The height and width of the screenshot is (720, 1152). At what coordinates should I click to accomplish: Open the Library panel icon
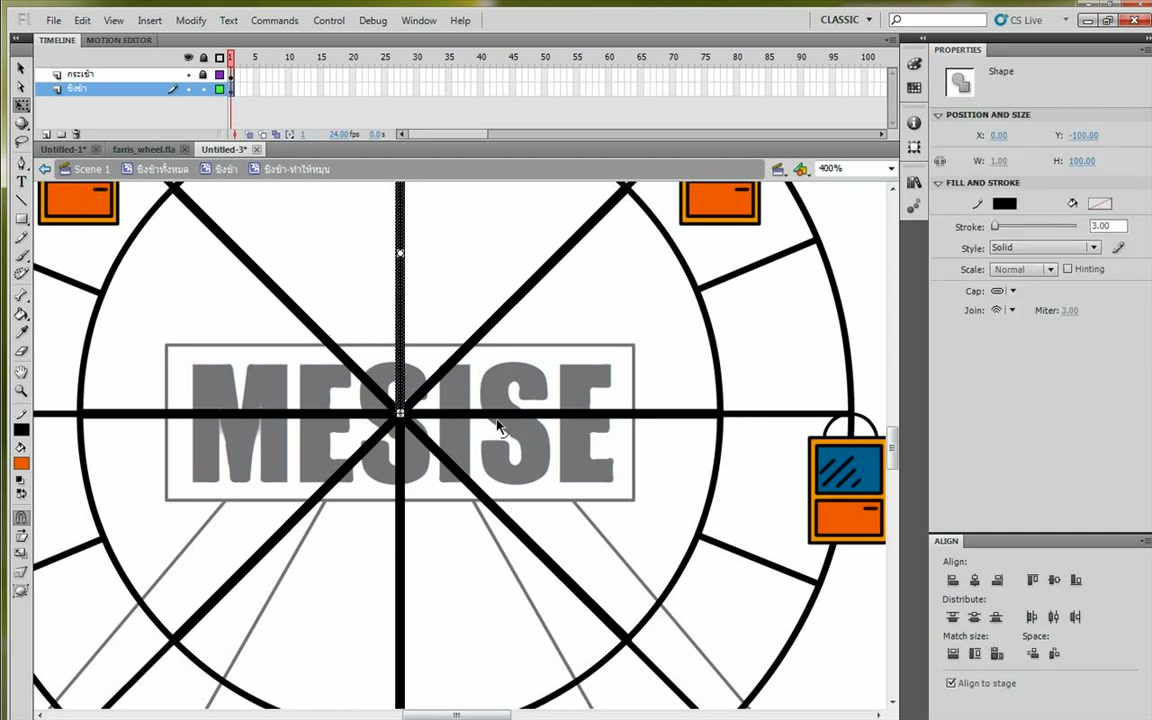tap(914, 182)
